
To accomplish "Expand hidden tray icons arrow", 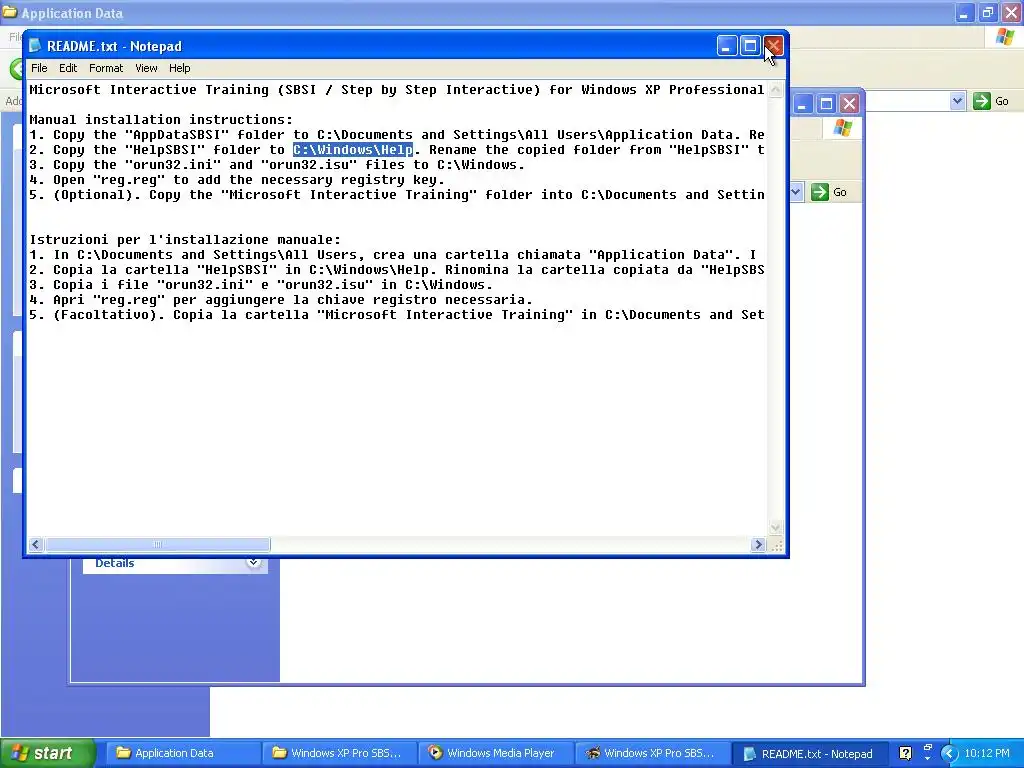I will 949,754.
